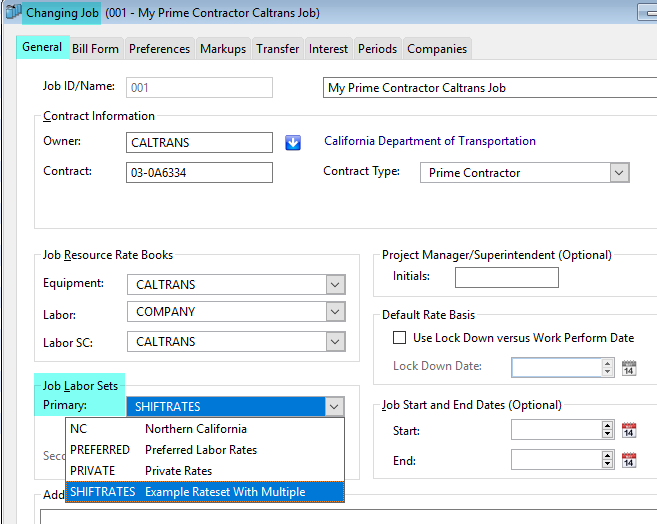657x524 pixels.
Task: Switch to the Transfer tab
Action: pyautogui.click(x=278, y=49)
